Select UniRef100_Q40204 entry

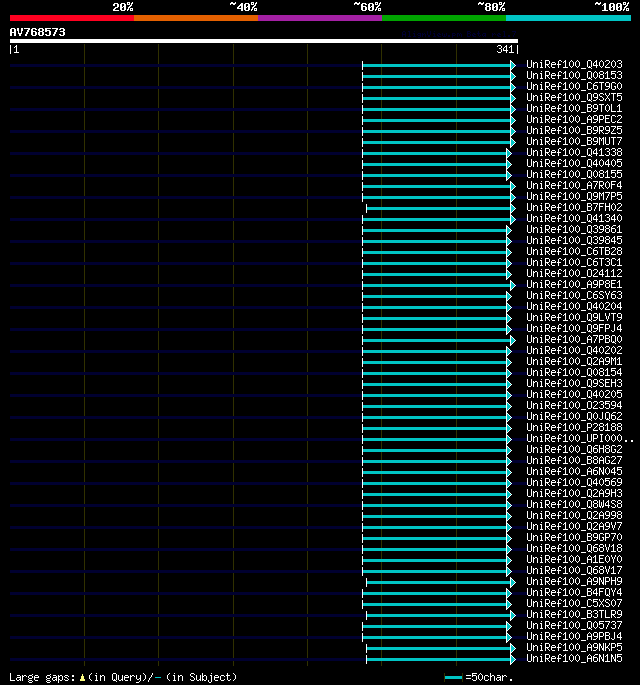point(574,307)
